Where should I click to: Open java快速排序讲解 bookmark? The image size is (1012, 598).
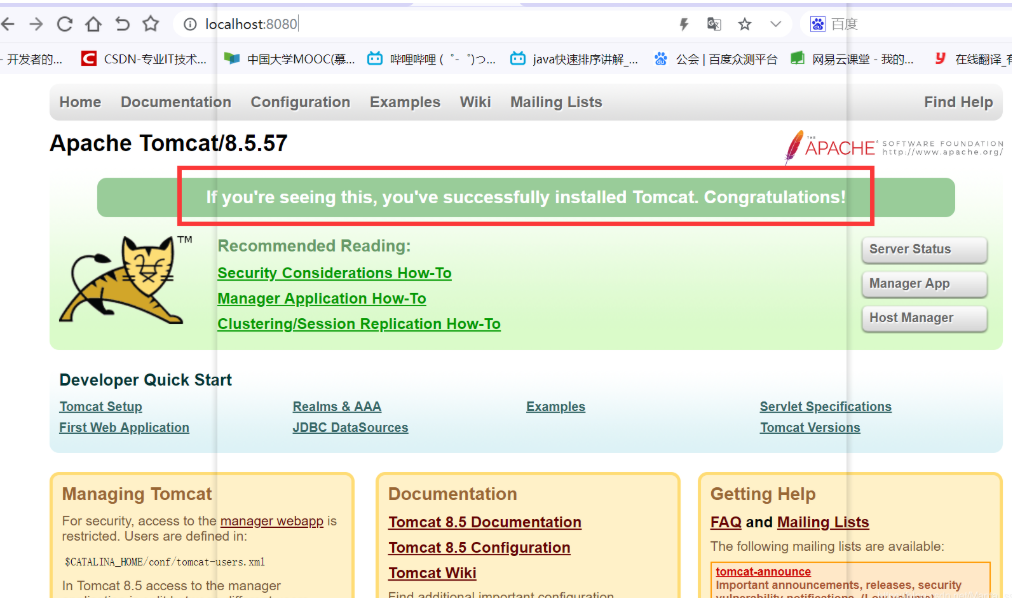click(574, 59)
